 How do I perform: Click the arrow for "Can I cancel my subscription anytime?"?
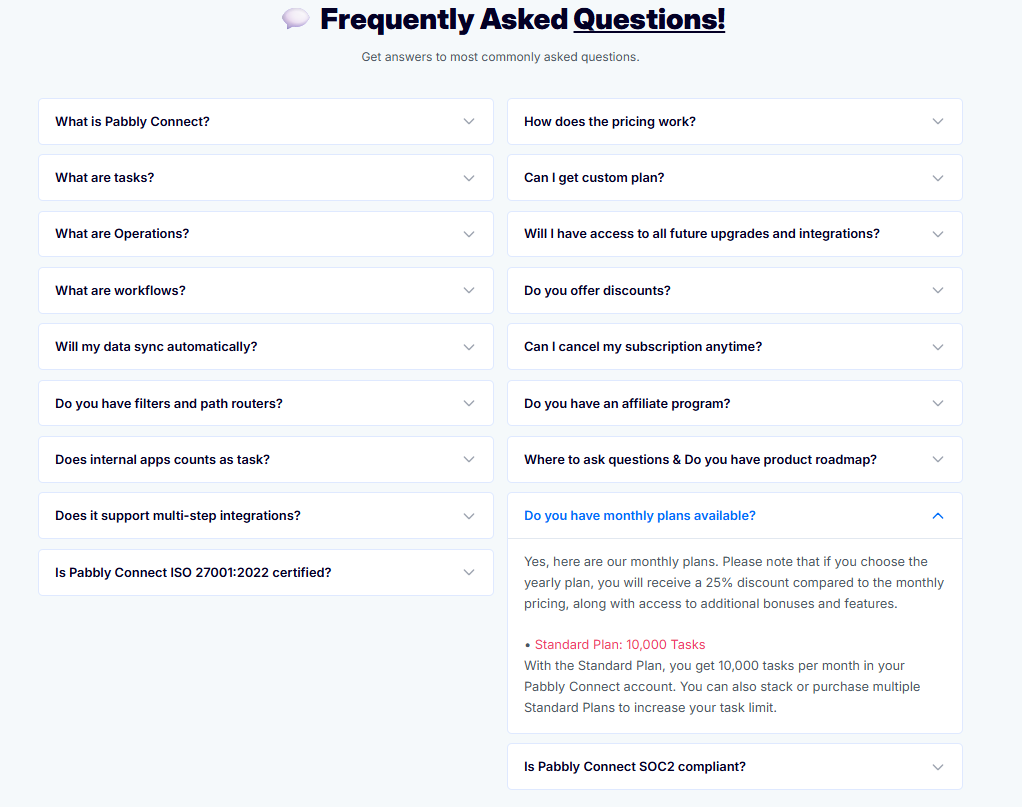[938, 347]
